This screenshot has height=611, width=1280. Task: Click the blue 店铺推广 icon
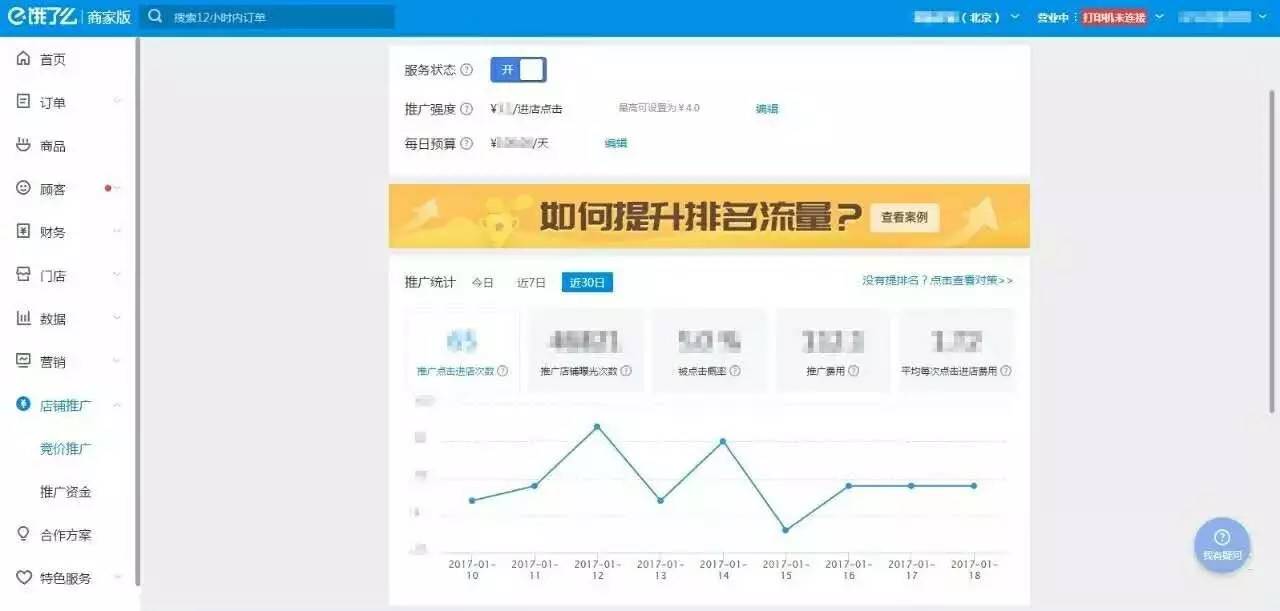(24, 405)
